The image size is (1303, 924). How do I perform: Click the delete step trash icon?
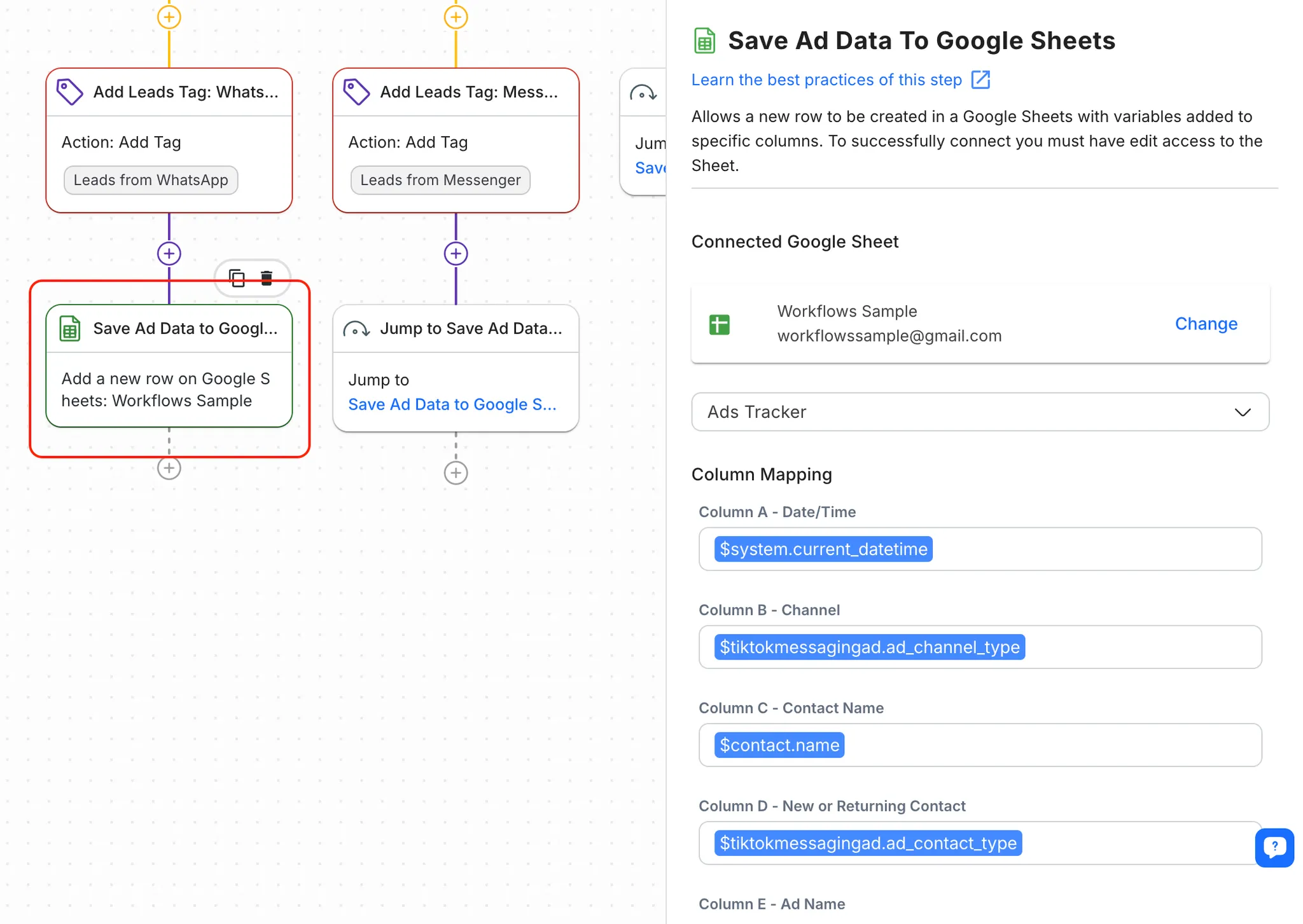(267, 278)
